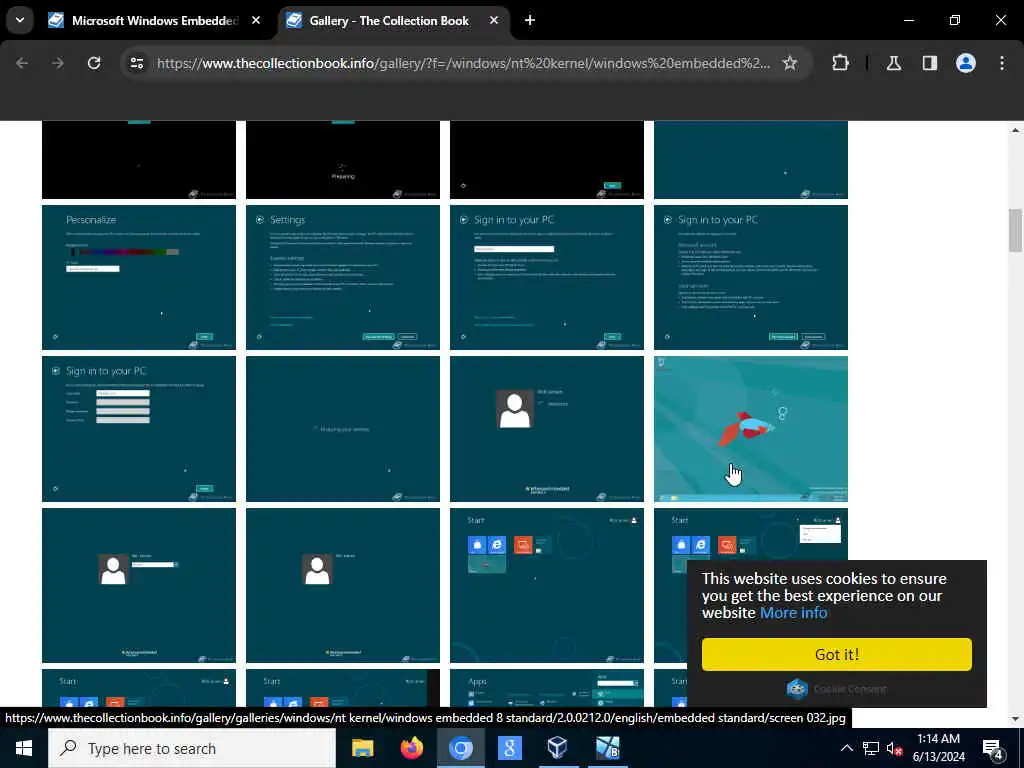This screenshot has width=1024, height=768.
Task: Click the page vertical scrollbar thumb
Action: pos(1015,230)
